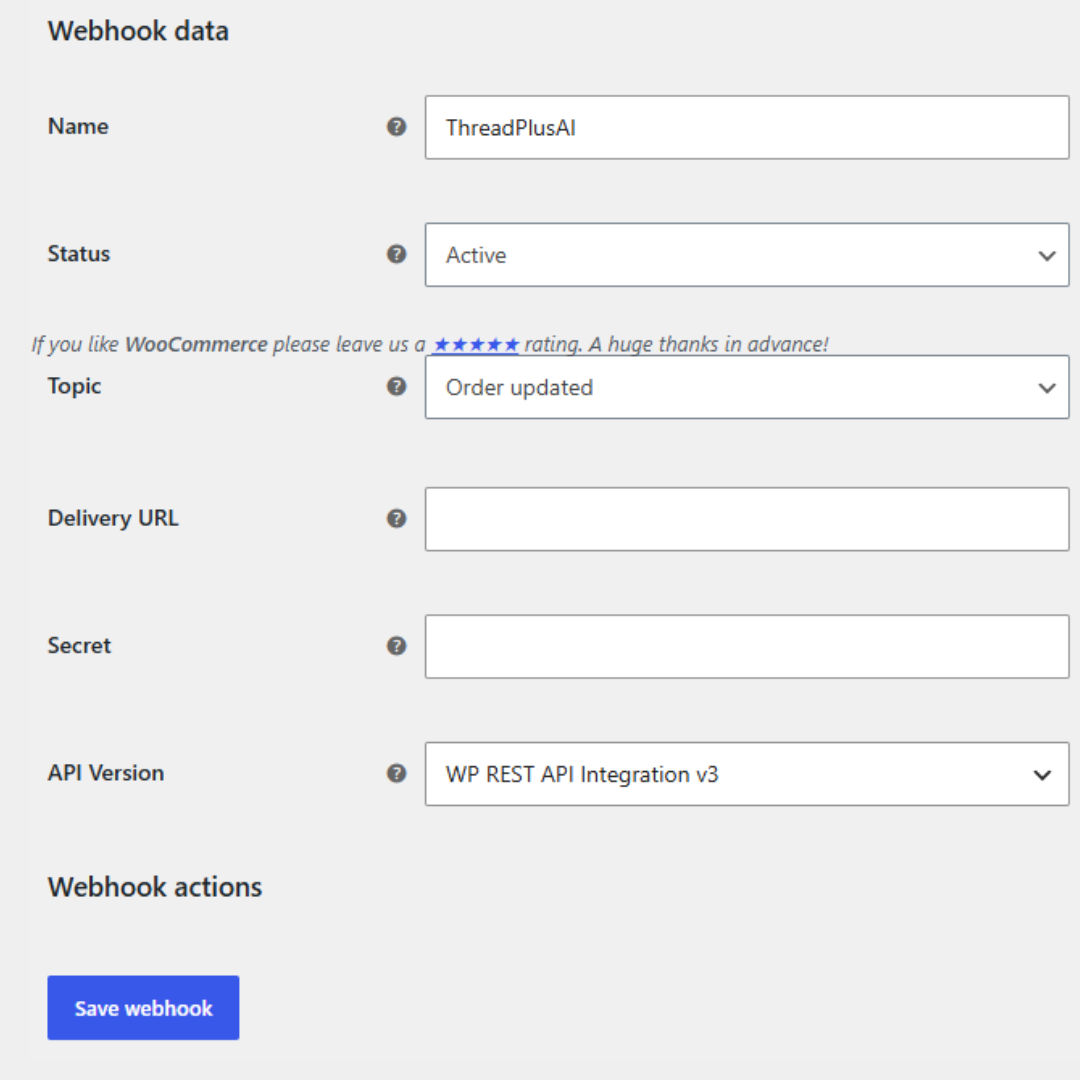
Task: Click the help icon beside Name
Action: point(396,127)
